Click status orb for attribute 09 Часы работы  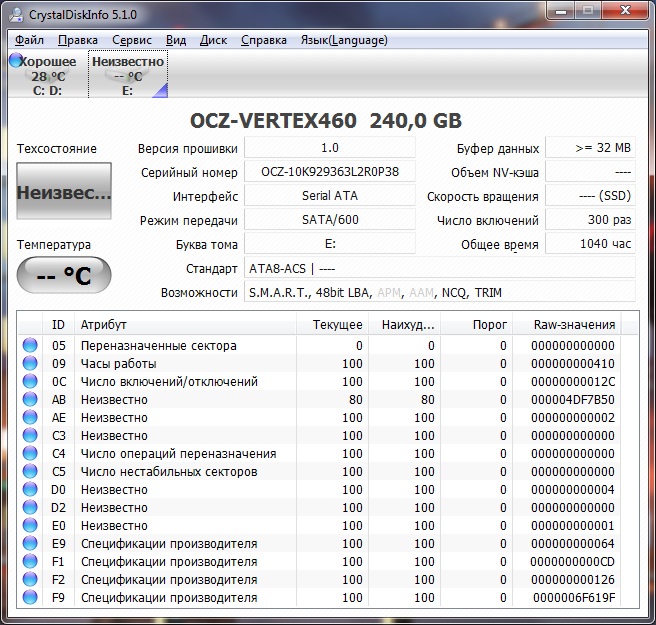pyautogui.click(x=30, y=363)
